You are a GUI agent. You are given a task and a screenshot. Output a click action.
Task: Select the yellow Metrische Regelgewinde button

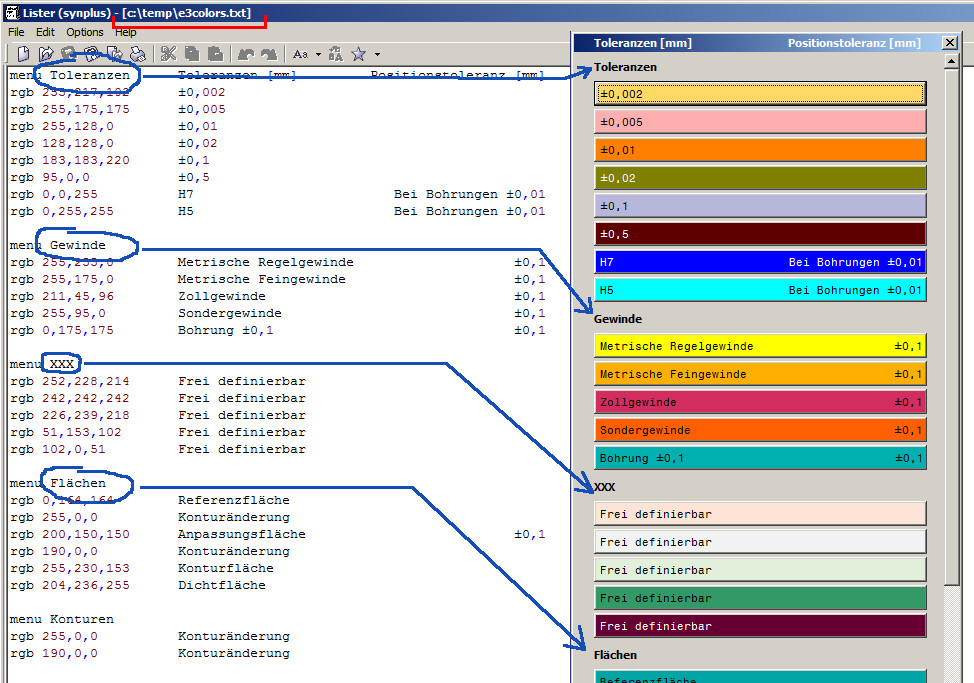click(760, 346)
